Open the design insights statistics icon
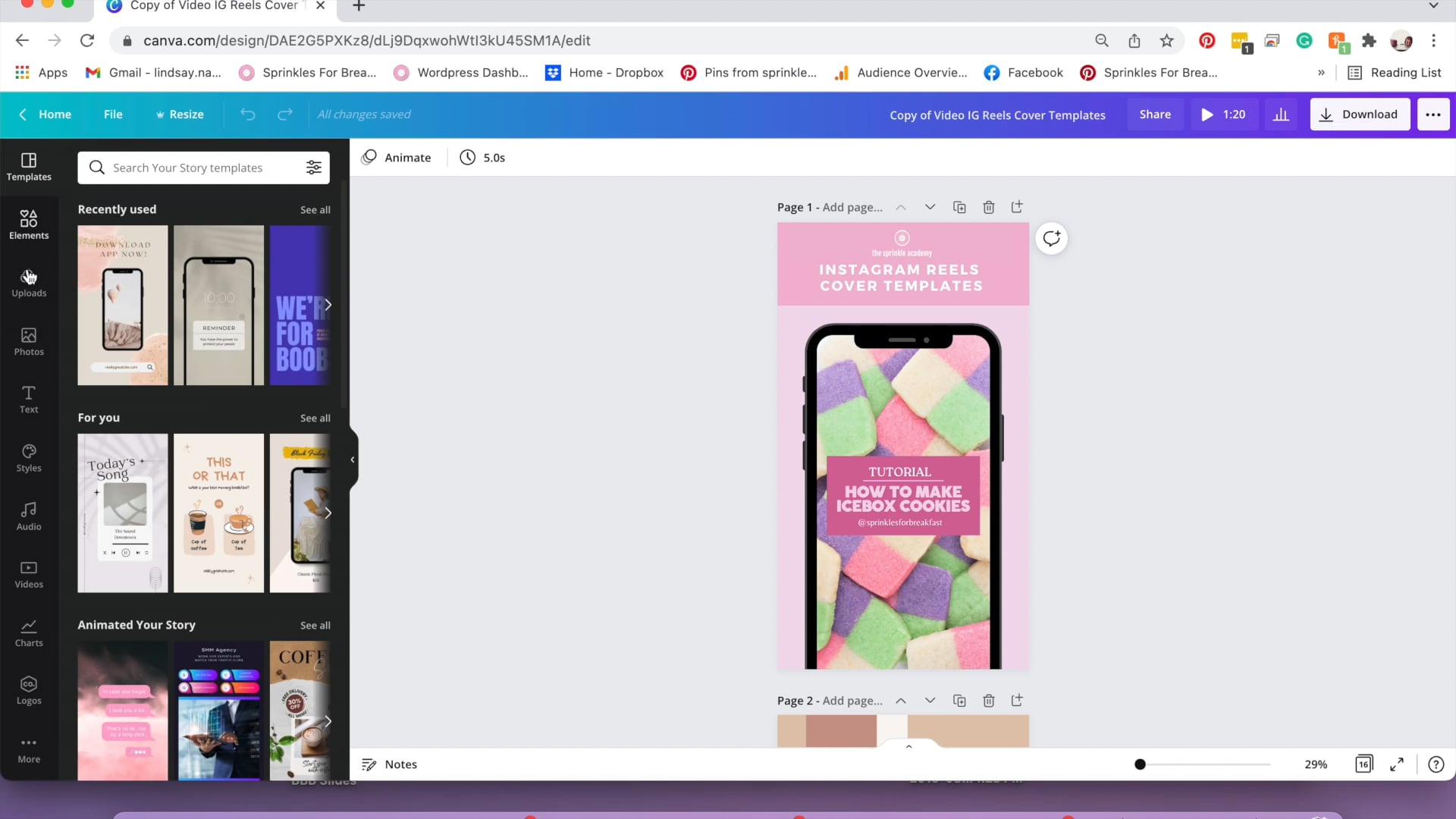 coord(1280,114)
